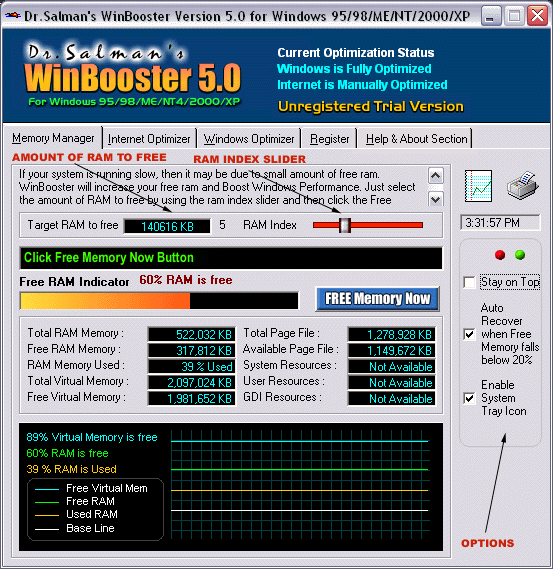Viewport: 553px width, 569px height.
Task: Click the 39 % Used value
Action: pos(192,367)
